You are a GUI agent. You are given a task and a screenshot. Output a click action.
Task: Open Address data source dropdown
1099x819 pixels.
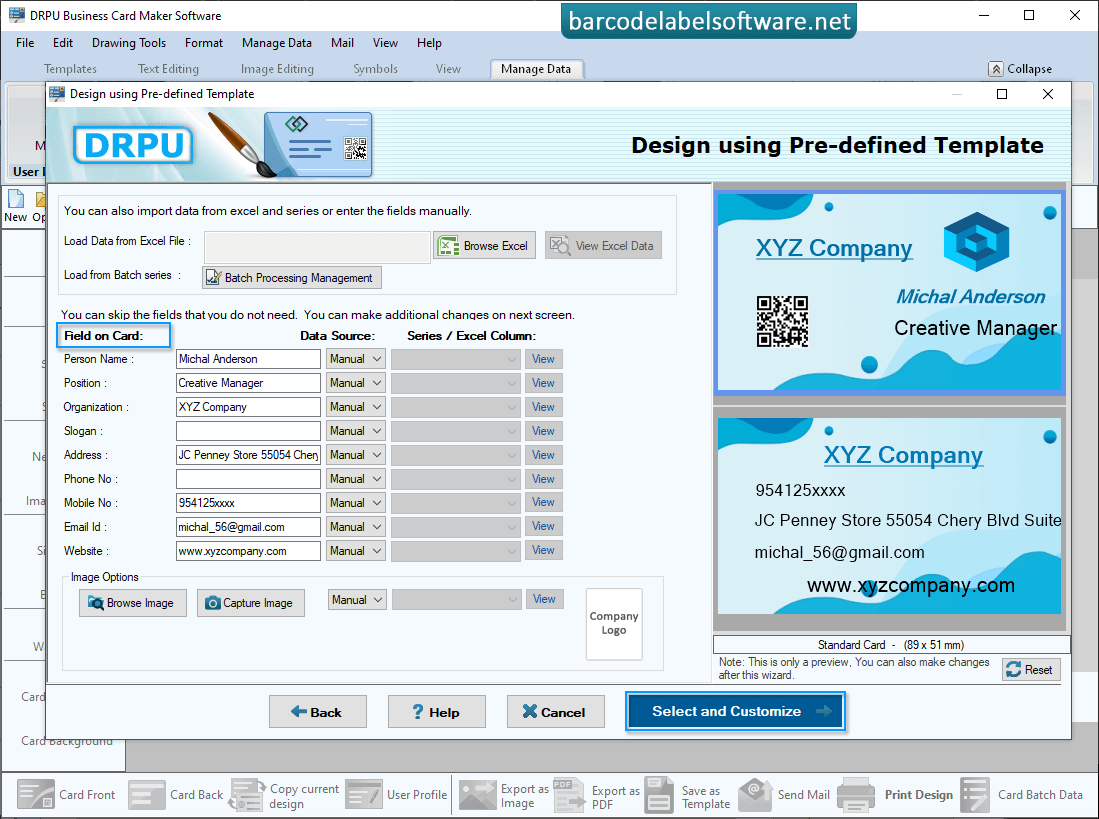[356, 455]
